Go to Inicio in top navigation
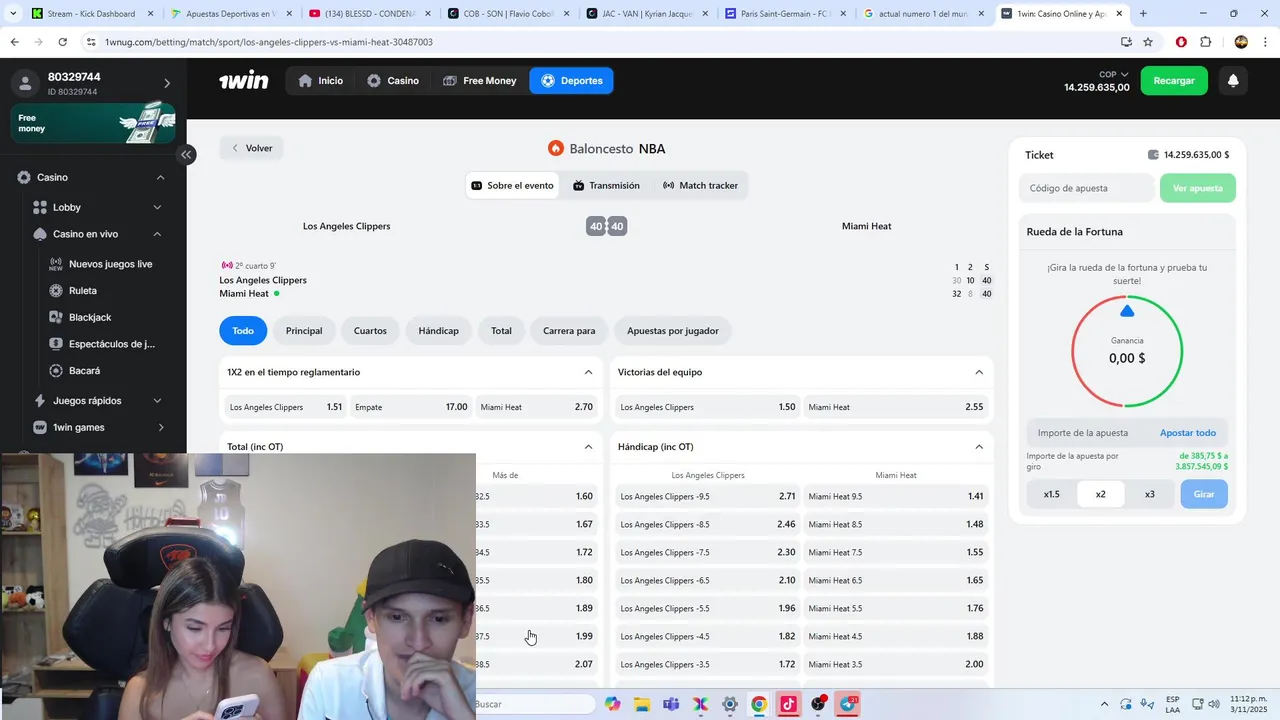 click(320, 81)
